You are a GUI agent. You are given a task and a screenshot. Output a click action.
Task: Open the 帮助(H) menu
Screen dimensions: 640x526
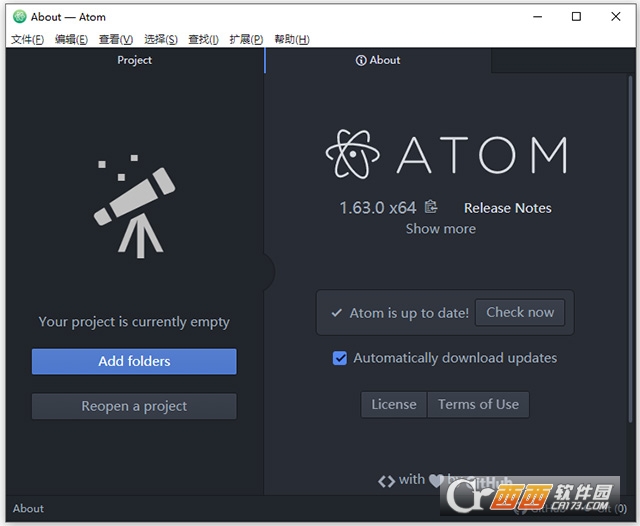292,39
